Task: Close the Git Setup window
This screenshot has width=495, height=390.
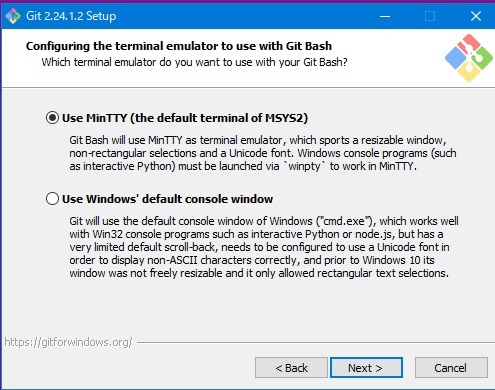Action: (x=476, y=16)
